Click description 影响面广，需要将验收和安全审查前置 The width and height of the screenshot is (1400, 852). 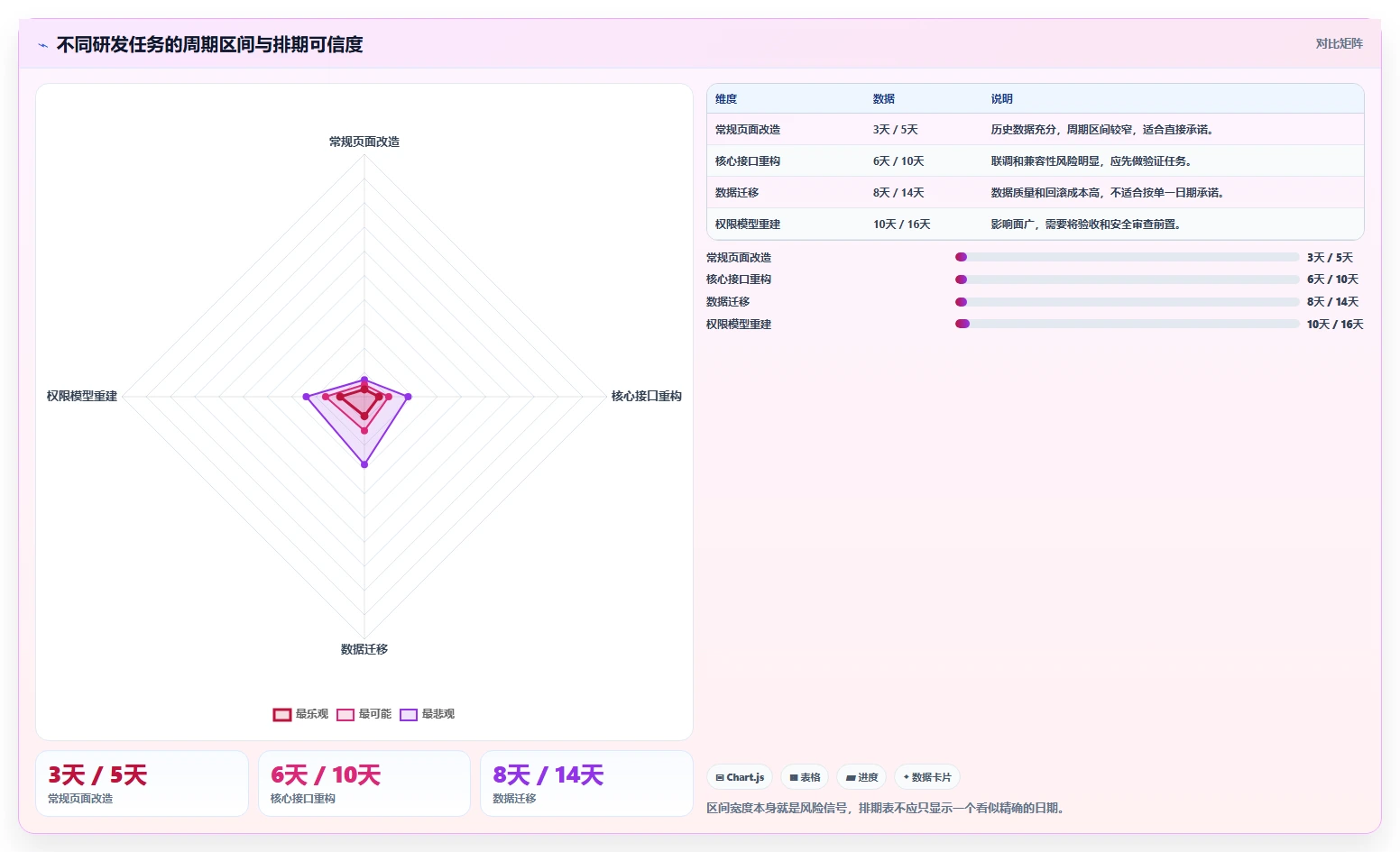1087,224
